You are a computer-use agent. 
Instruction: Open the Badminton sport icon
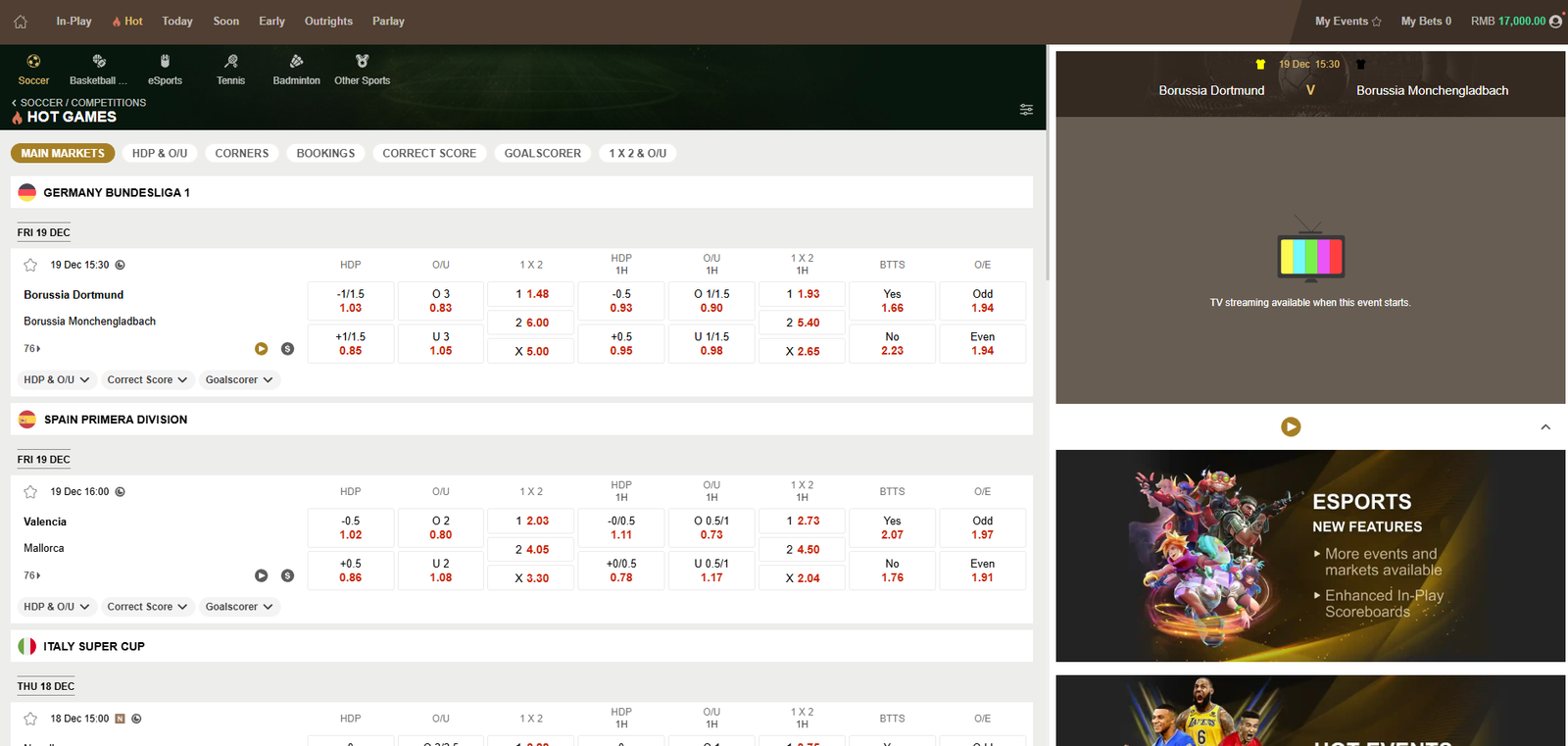point(296,70)
